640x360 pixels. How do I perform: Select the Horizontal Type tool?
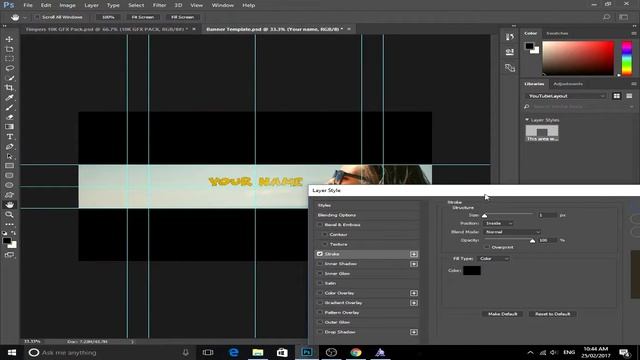point(9,137)
